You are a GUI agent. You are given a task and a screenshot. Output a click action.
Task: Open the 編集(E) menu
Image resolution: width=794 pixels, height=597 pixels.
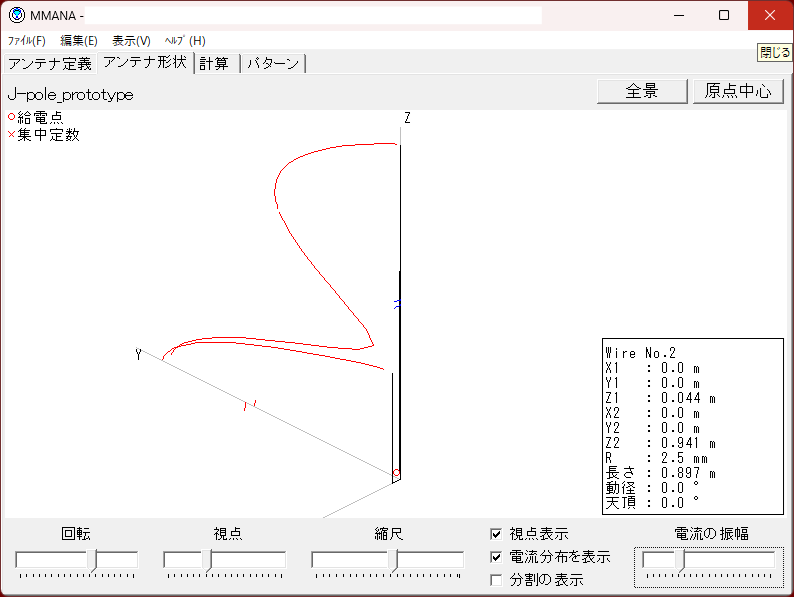(79, 41)
